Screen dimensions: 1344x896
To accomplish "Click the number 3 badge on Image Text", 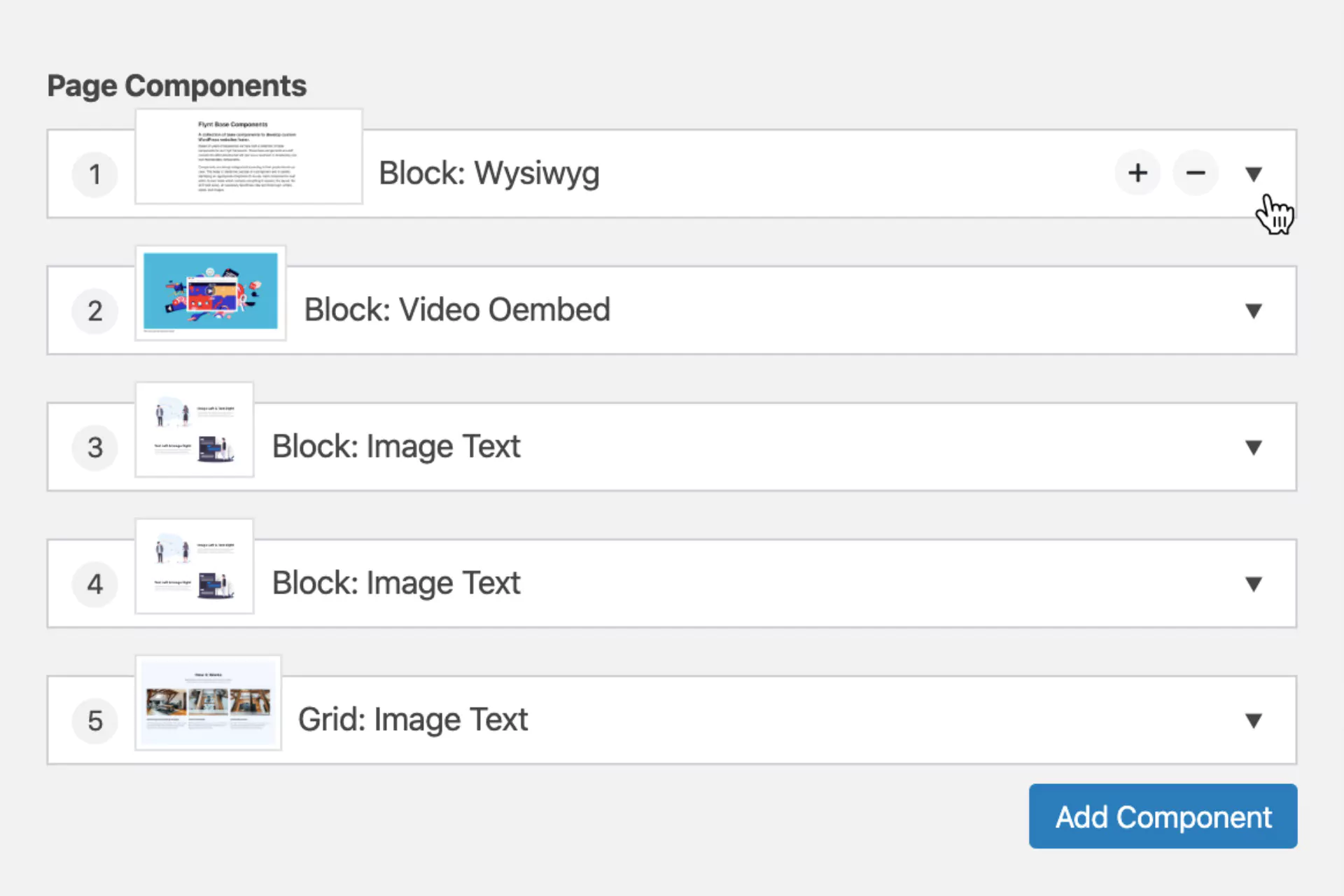I will click(x=94, y=447).
